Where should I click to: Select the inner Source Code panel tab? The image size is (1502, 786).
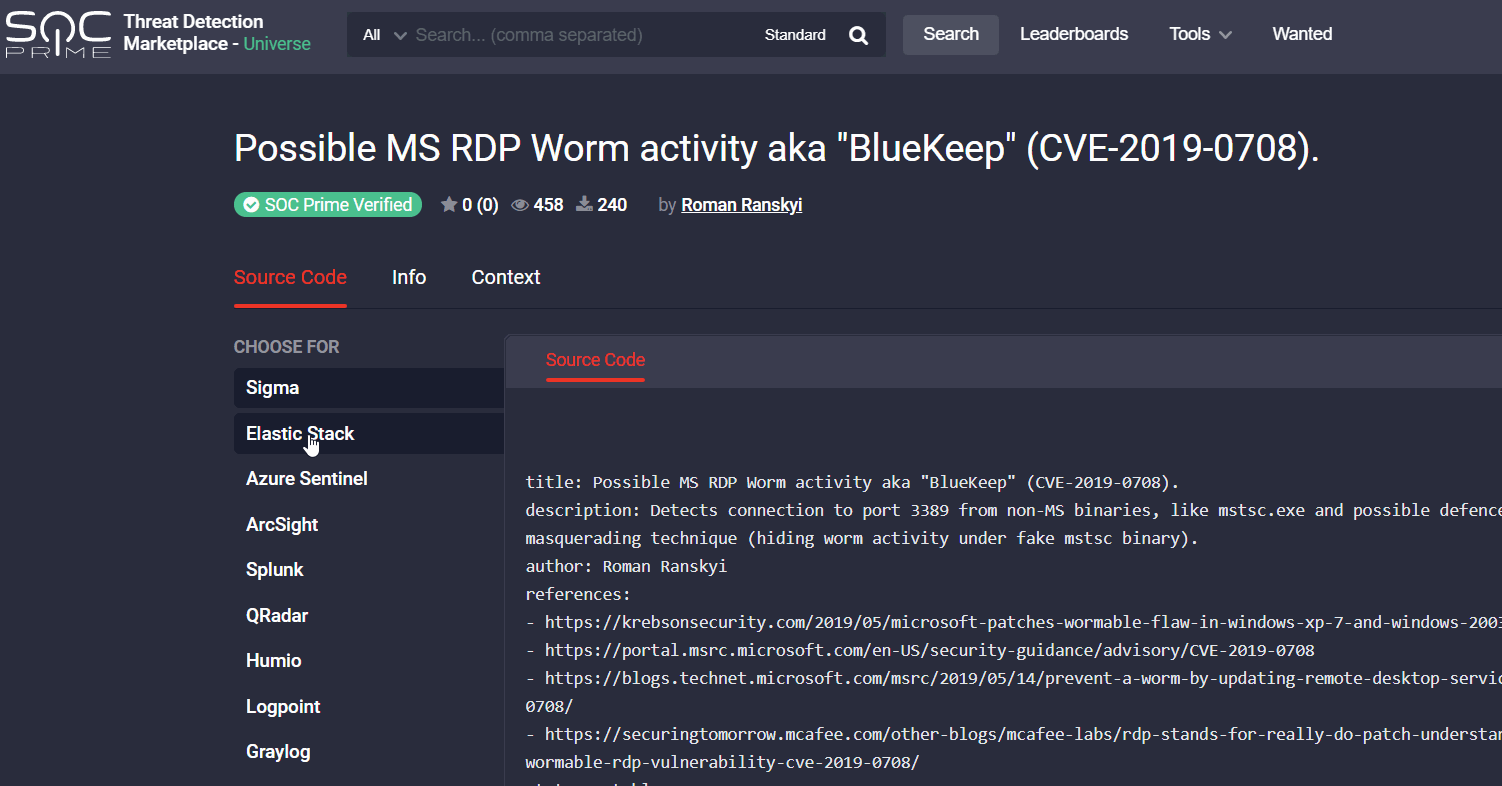[595, 360]
